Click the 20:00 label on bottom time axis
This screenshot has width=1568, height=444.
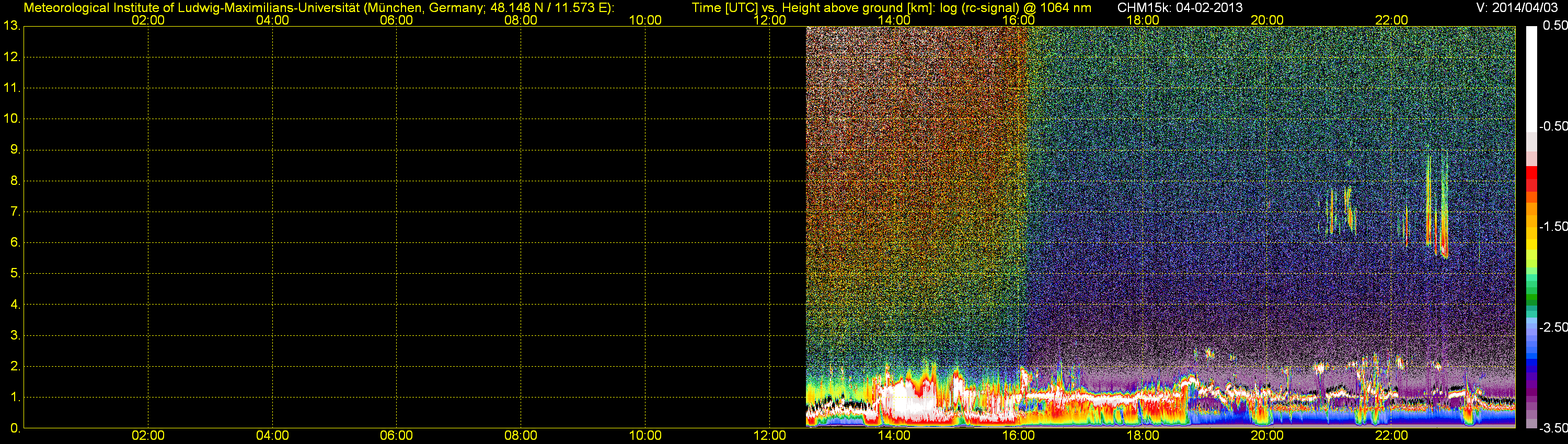[x=1267, y=436]
